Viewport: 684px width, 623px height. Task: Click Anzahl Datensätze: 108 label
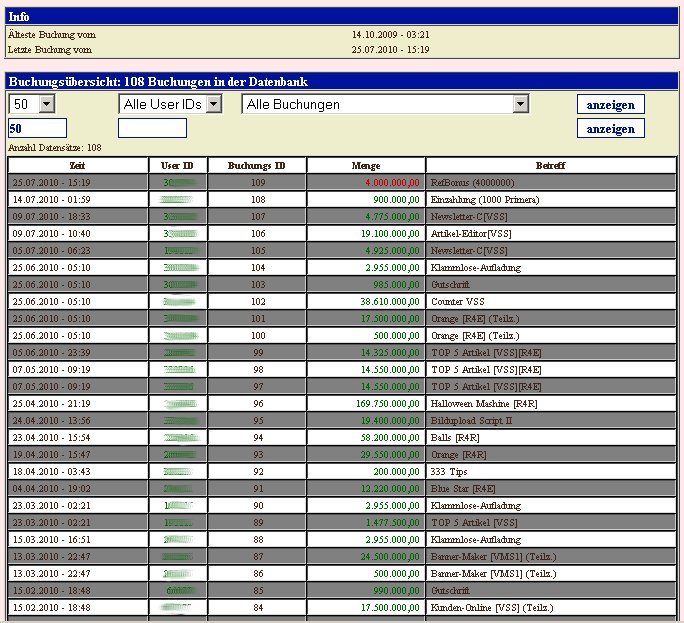point(55,147)
